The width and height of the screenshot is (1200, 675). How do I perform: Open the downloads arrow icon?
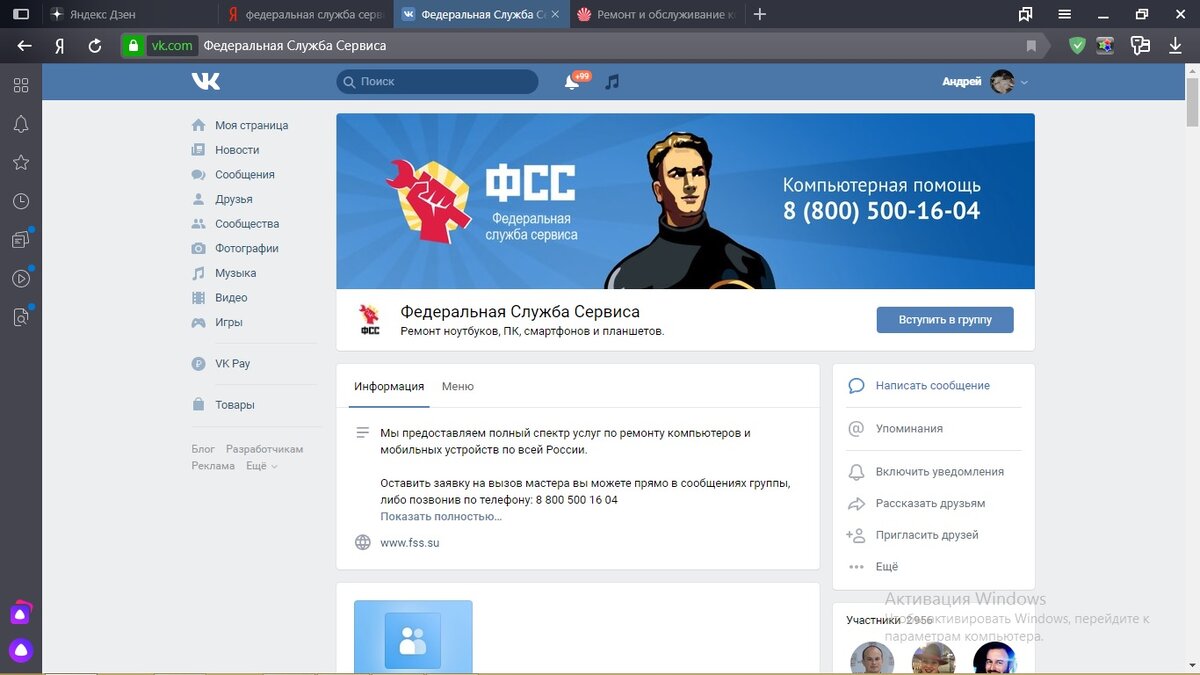click(x=1175, y=46)
